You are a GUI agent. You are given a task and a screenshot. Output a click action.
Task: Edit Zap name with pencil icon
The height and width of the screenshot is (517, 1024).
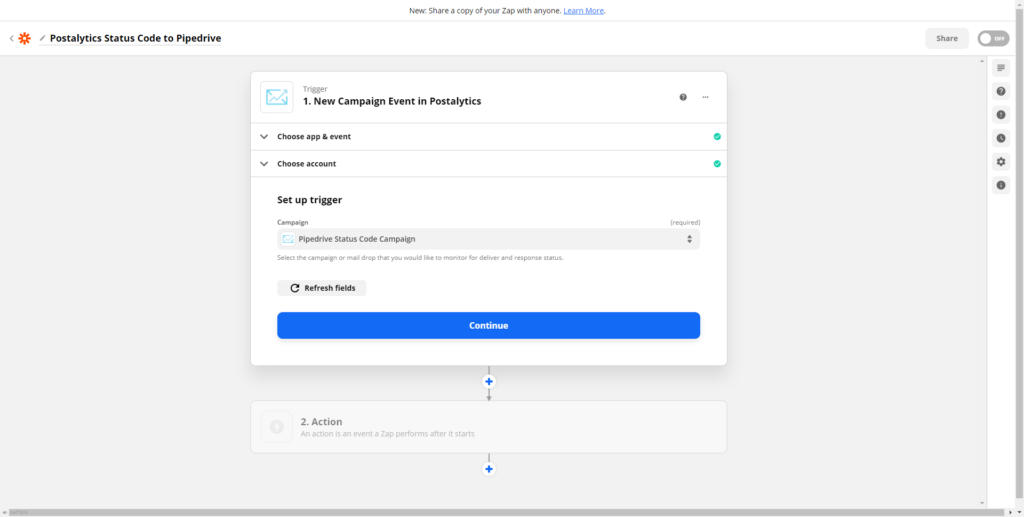[x=42, y=39]
